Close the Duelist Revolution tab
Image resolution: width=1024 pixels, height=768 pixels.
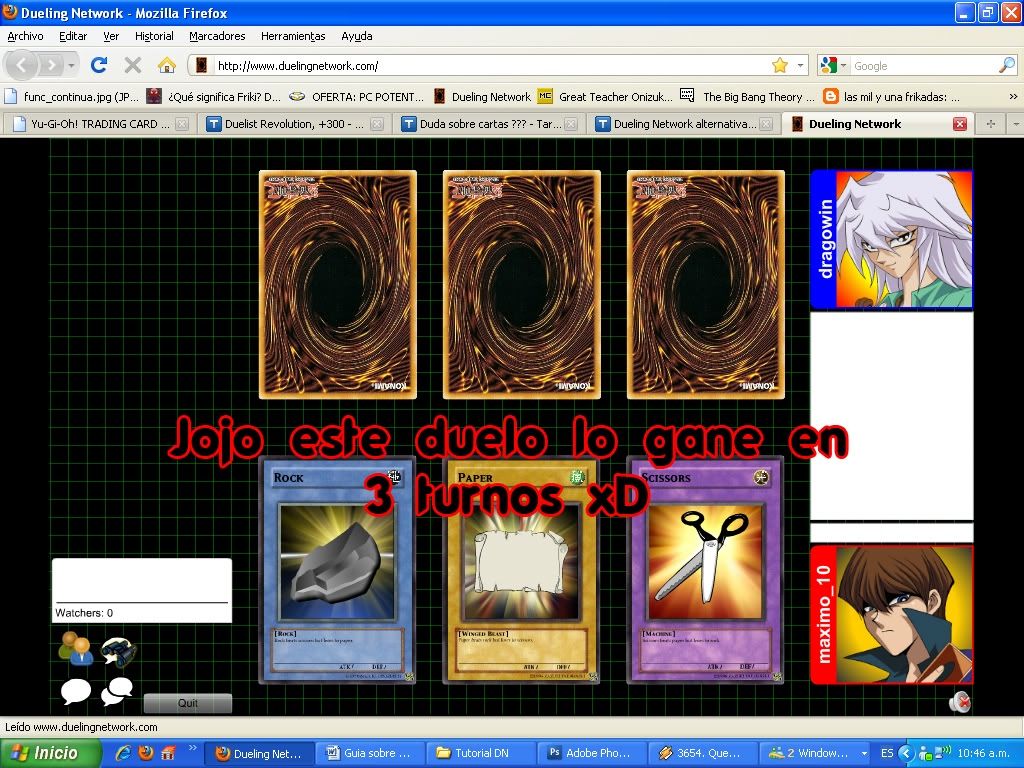[377, 124]
